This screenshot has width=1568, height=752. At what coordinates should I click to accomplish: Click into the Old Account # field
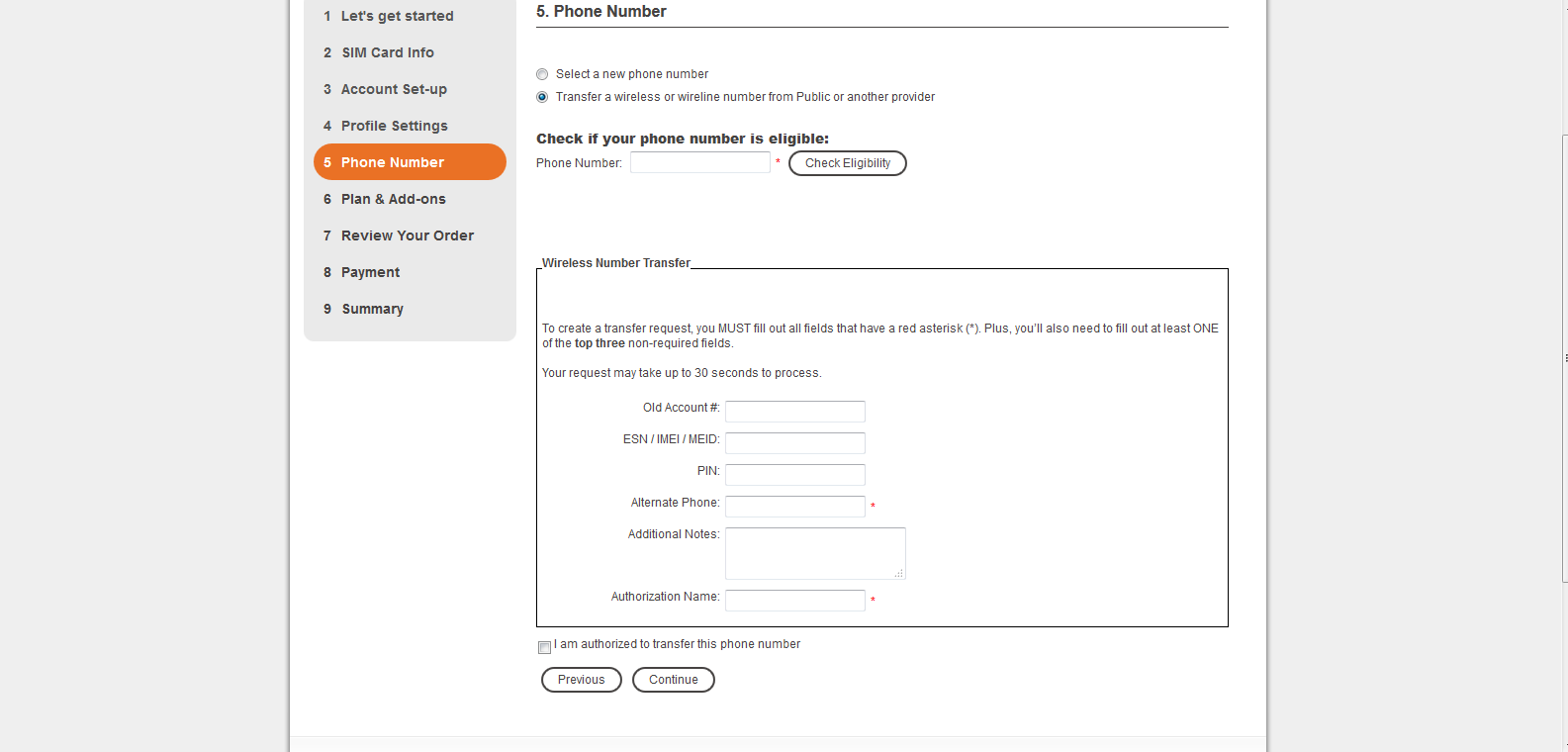[x=794, y=412]
